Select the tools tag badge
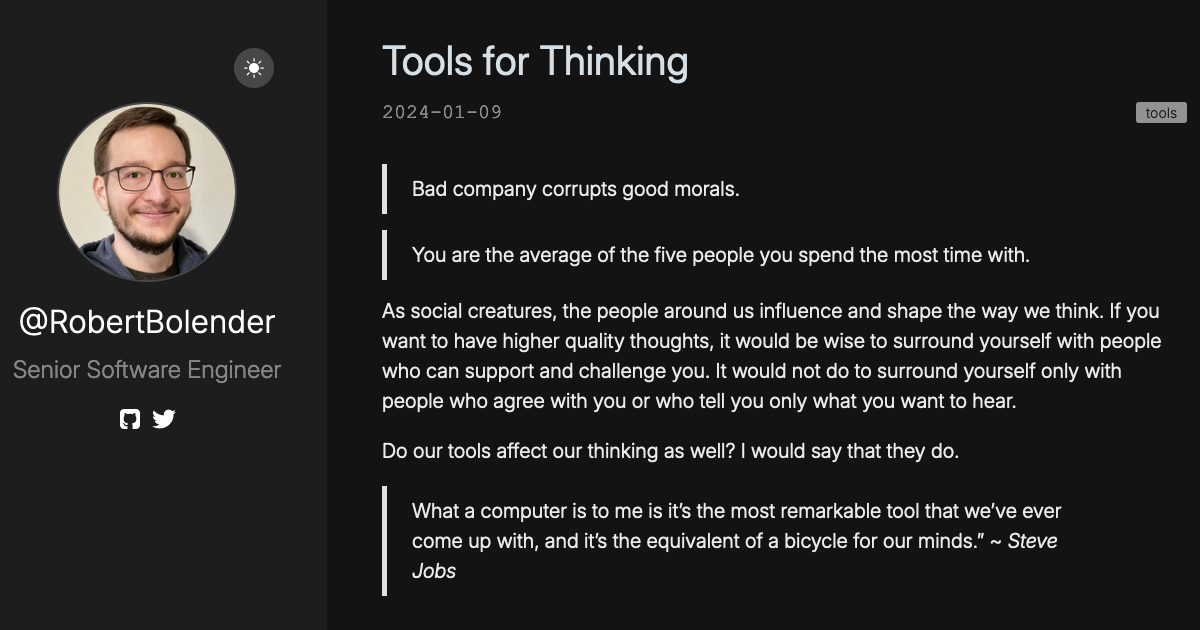 (x=1161, y=113)
